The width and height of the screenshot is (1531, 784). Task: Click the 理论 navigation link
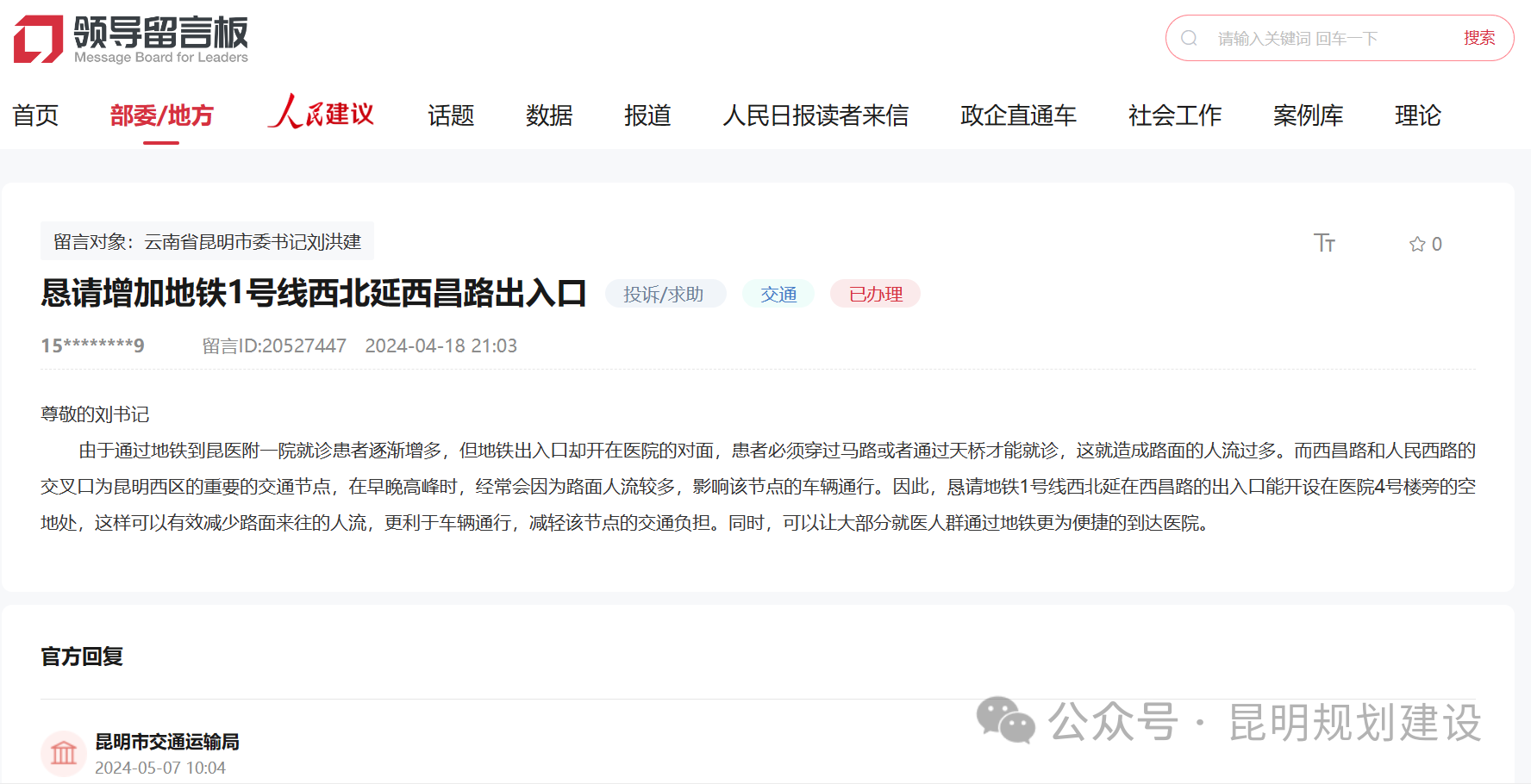pyautogui.click(x=1417, y=115)
